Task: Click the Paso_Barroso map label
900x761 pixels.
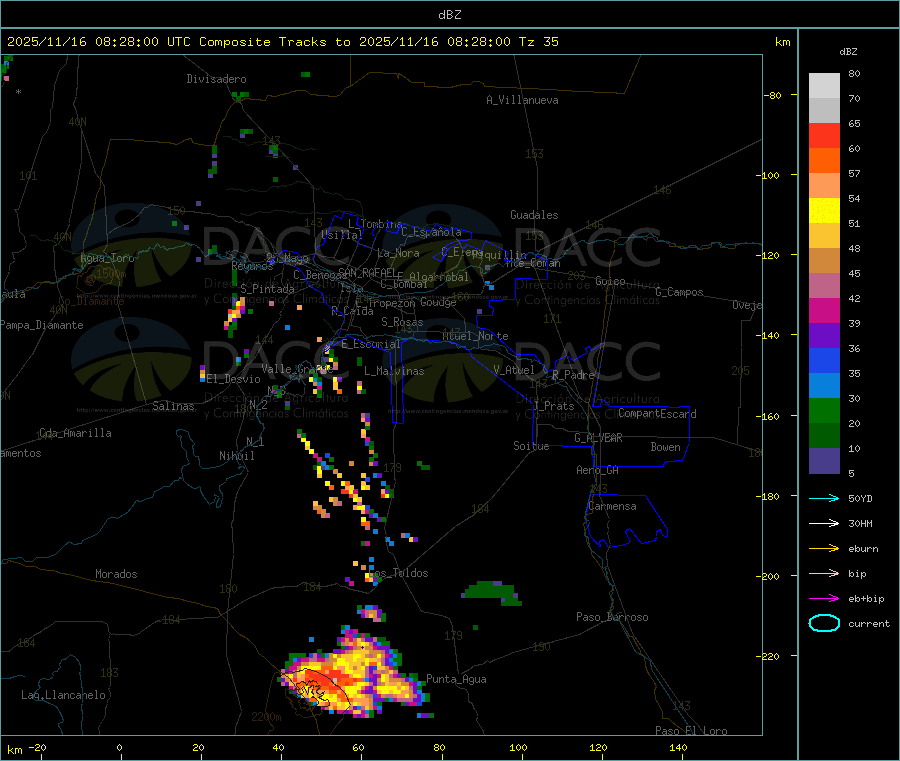Action: coord(612,617)
